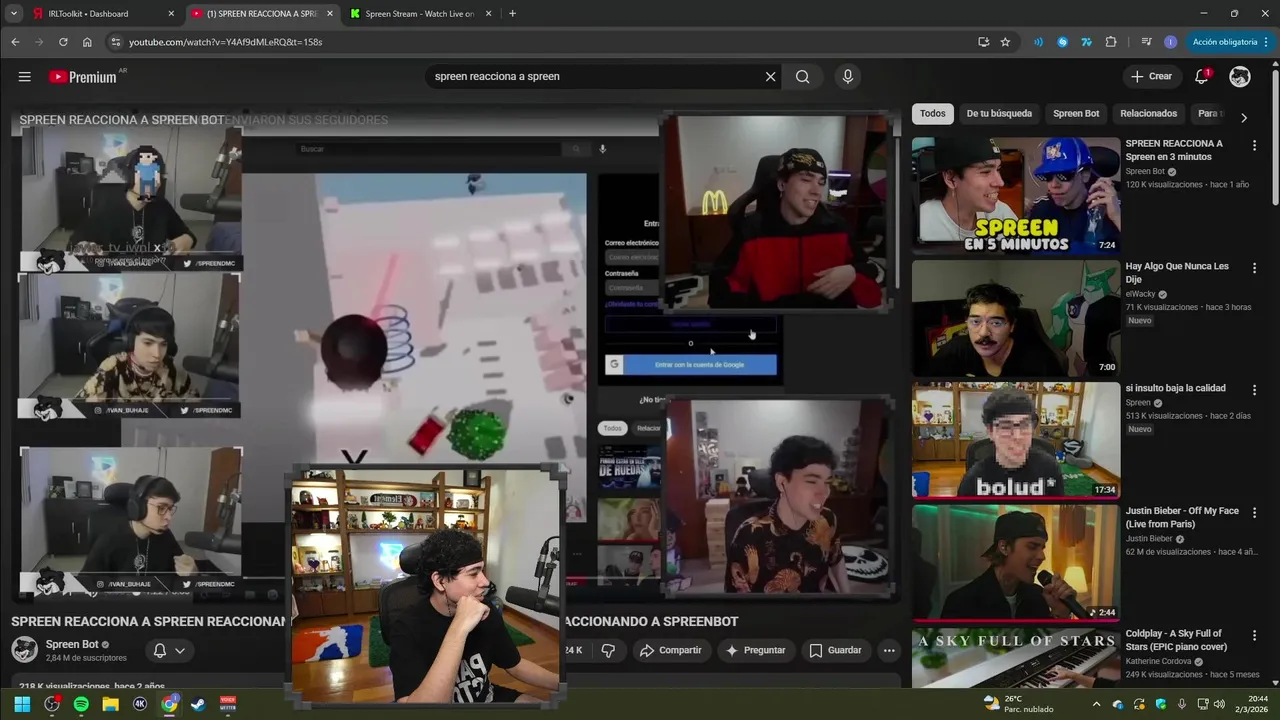Bookmark this page with the star

coord(1005,42)
